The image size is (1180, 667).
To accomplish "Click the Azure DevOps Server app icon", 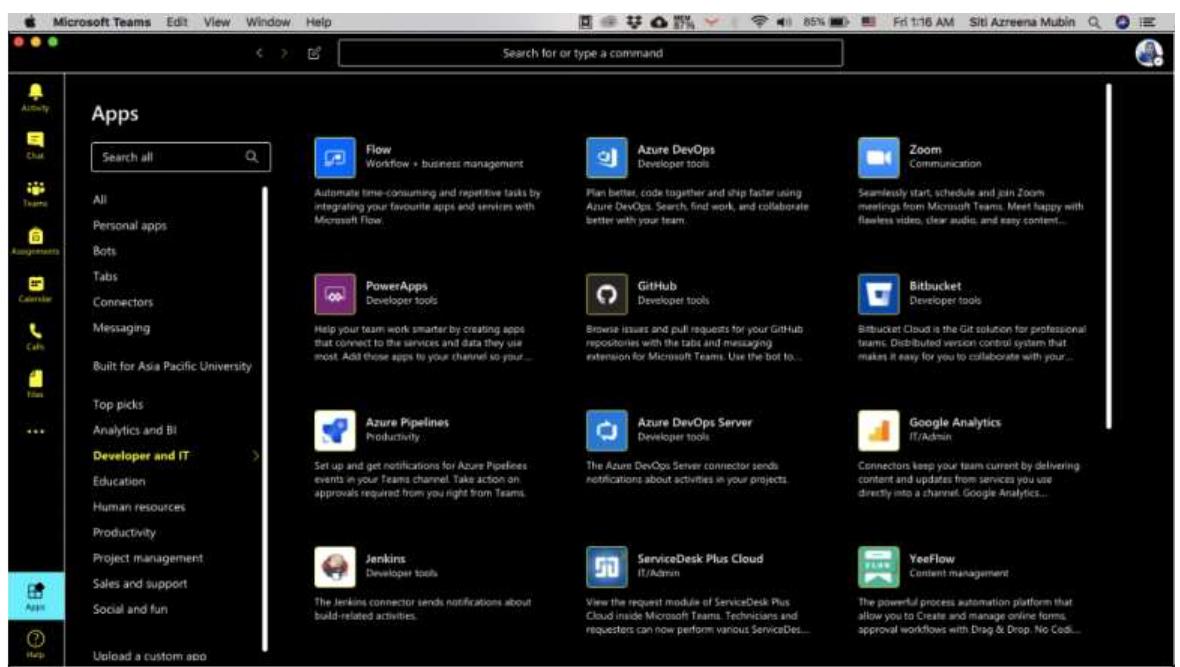I will pos(607,430).
